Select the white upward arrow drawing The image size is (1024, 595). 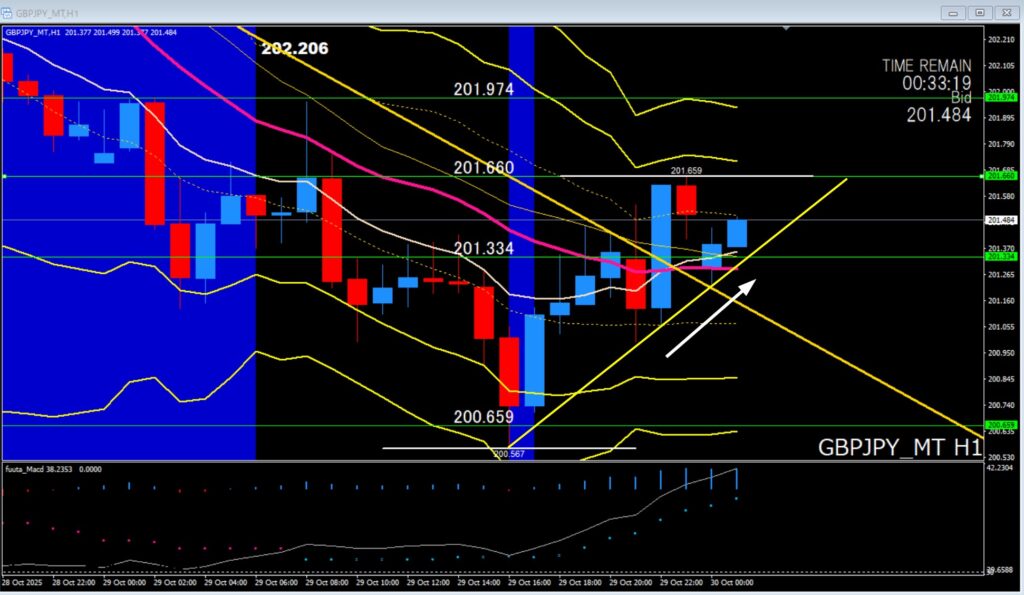coord(711,318)
